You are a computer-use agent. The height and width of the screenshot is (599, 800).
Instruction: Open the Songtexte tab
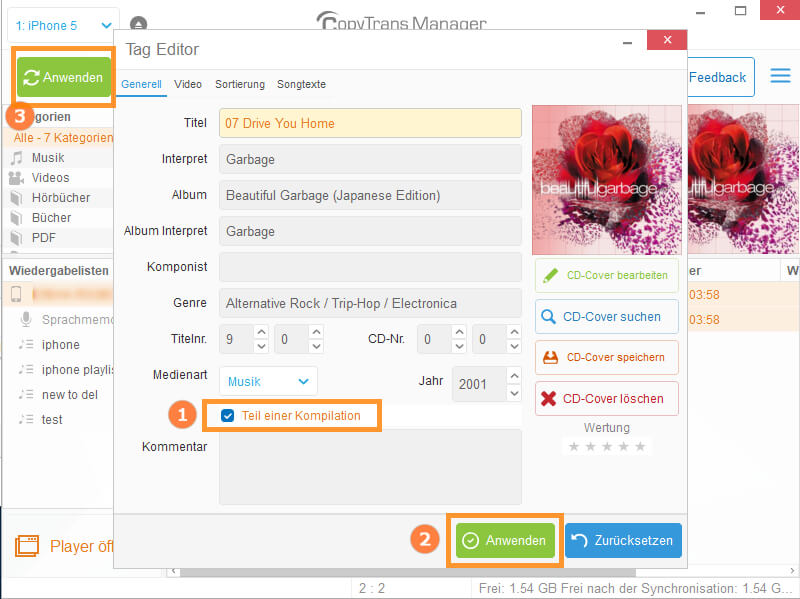tap(301, 84)
